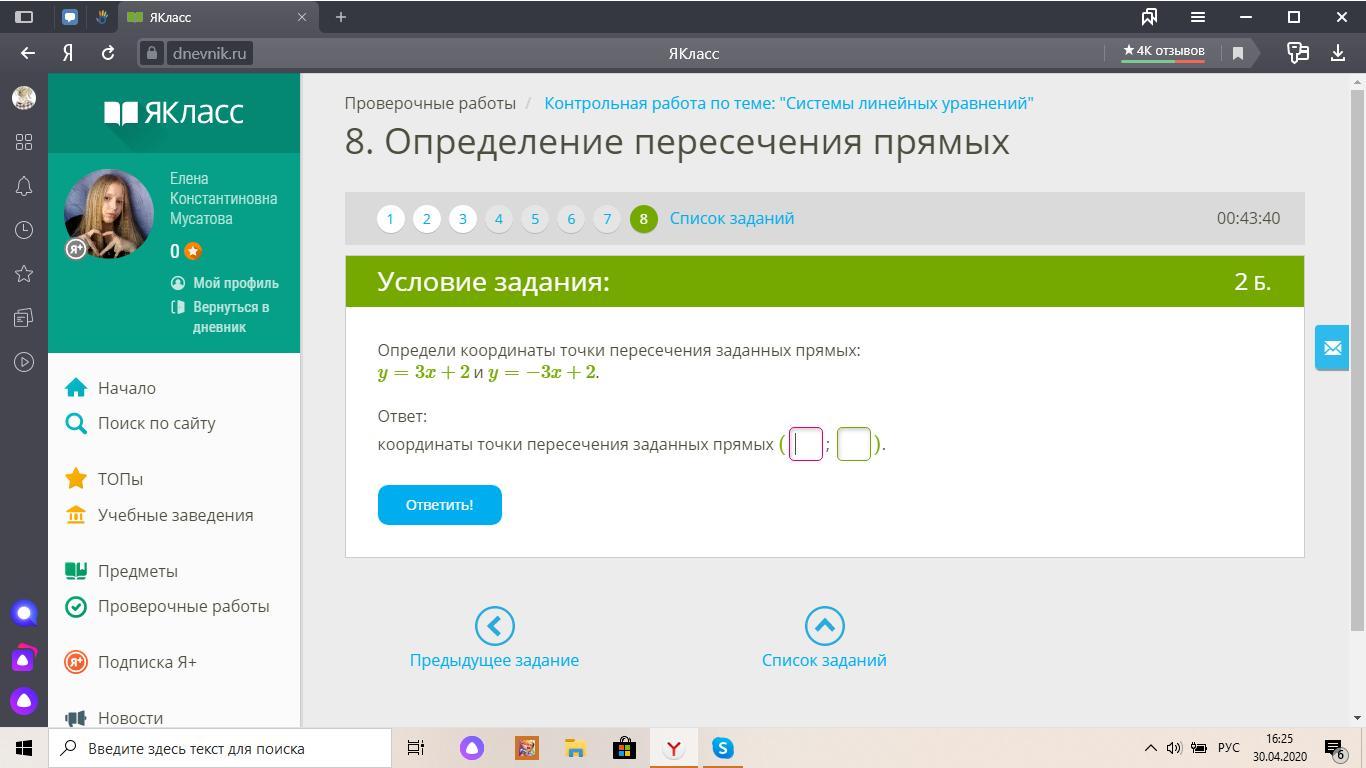Open browser sidebar favorites star
This screenshot has width=1366, height=768.
click(24, 274)
